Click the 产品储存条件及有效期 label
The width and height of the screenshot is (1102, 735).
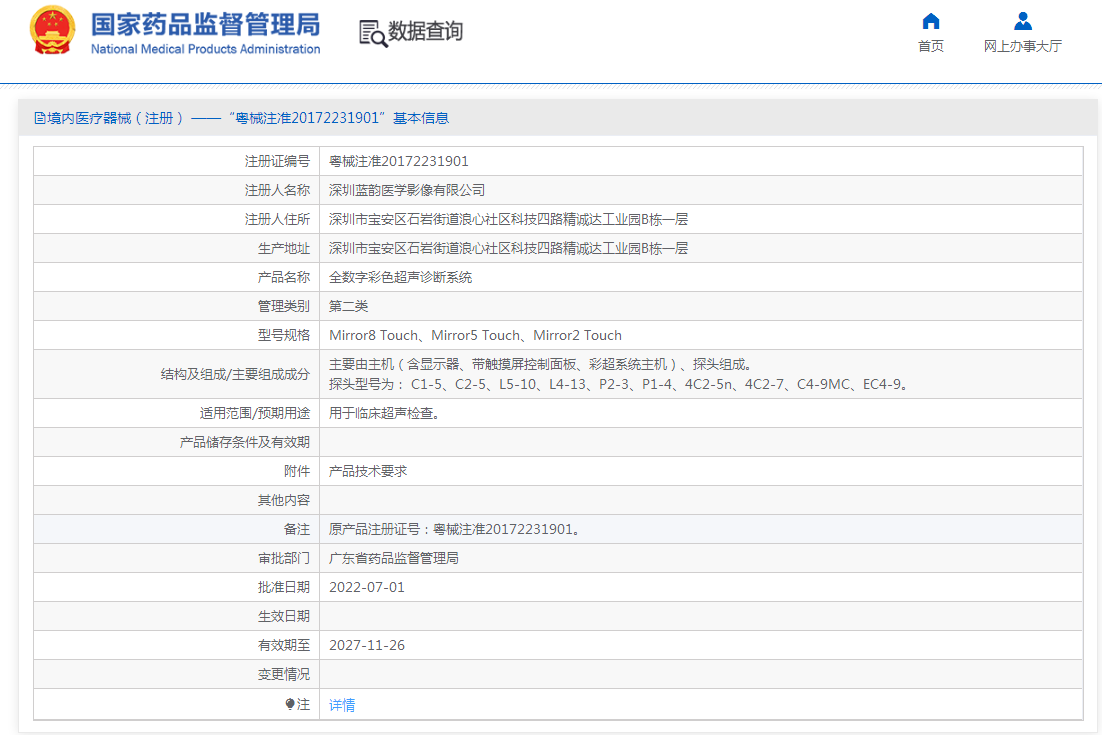245,442
